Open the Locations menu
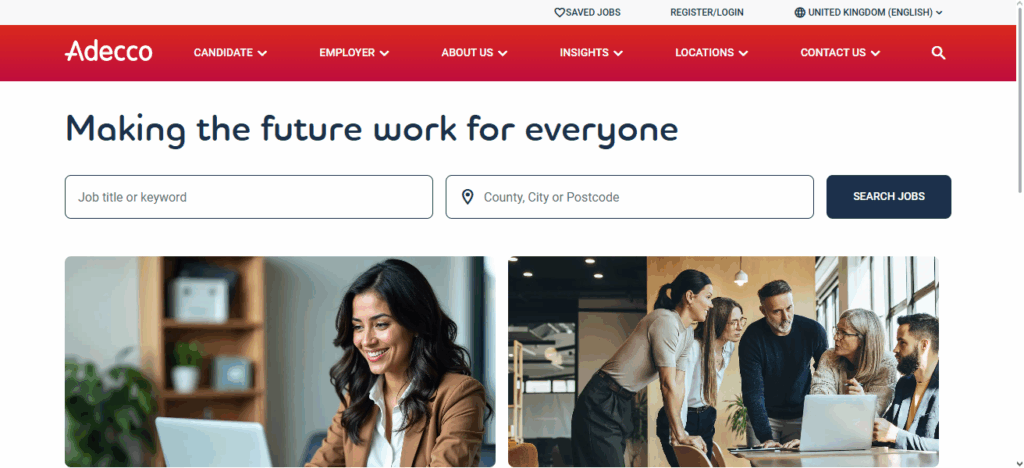Viewport: 1024px width, 468px height. tap(711, 53)
